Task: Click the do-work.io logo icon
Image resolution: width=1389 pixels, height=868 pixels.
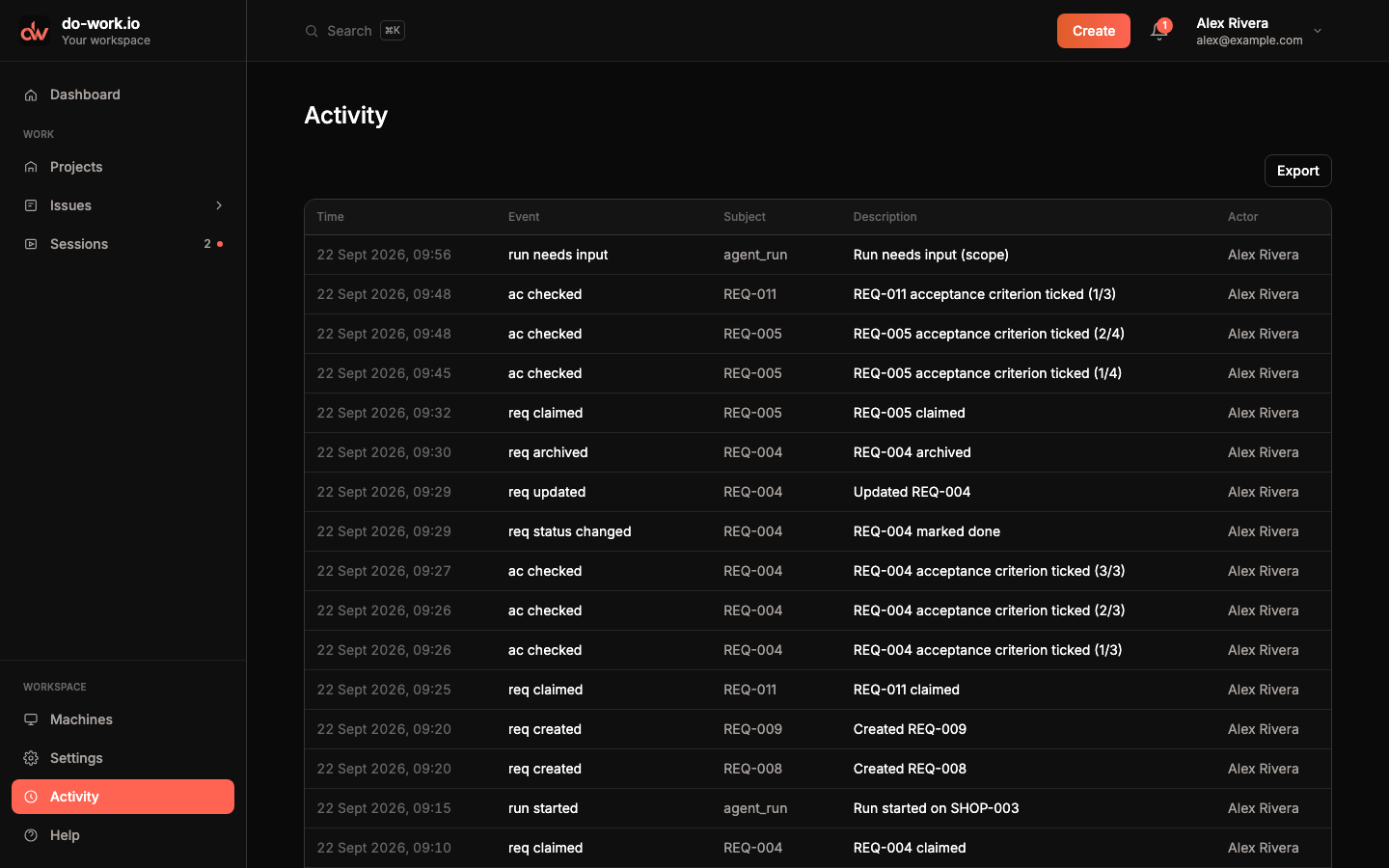Action: pyautogui.click(x=35, y=31)
